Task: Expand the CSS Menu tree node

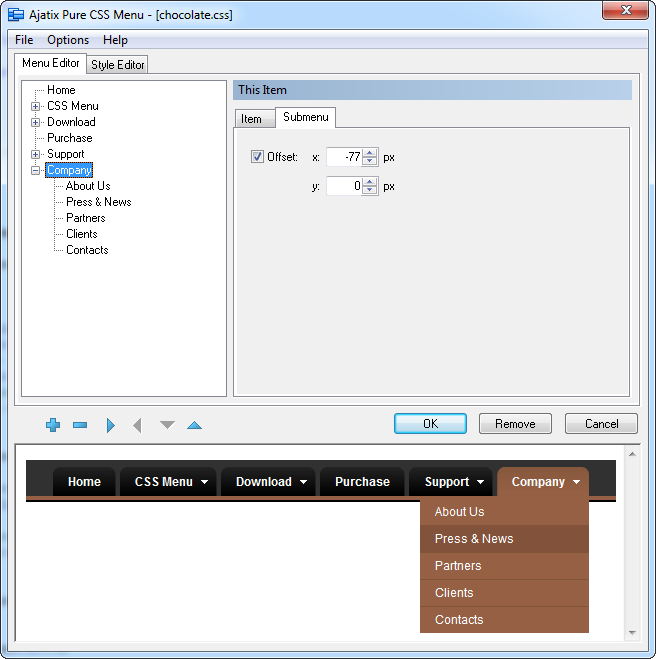Action: pyautogui.click(x=35, y=106)
